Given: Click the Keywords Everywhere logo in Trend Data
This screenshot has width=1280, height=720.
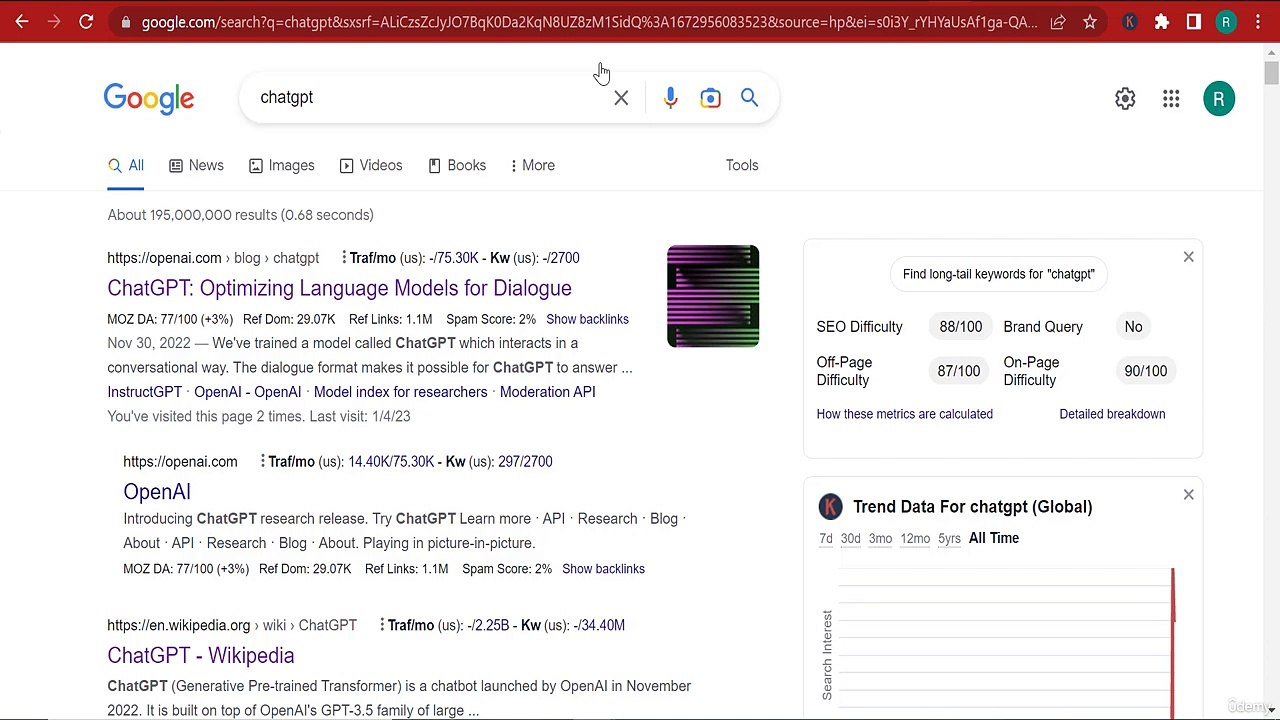Looking at the screenshot, I should coord(830,507).
